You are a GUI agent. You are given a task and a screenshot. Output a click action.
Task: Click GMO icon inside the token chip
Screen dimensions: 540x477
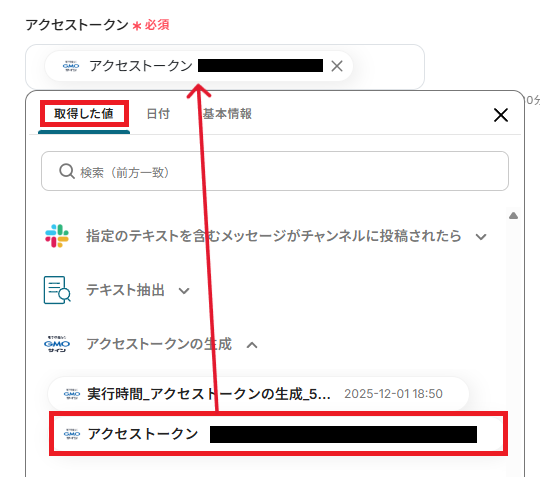[71, 66]
